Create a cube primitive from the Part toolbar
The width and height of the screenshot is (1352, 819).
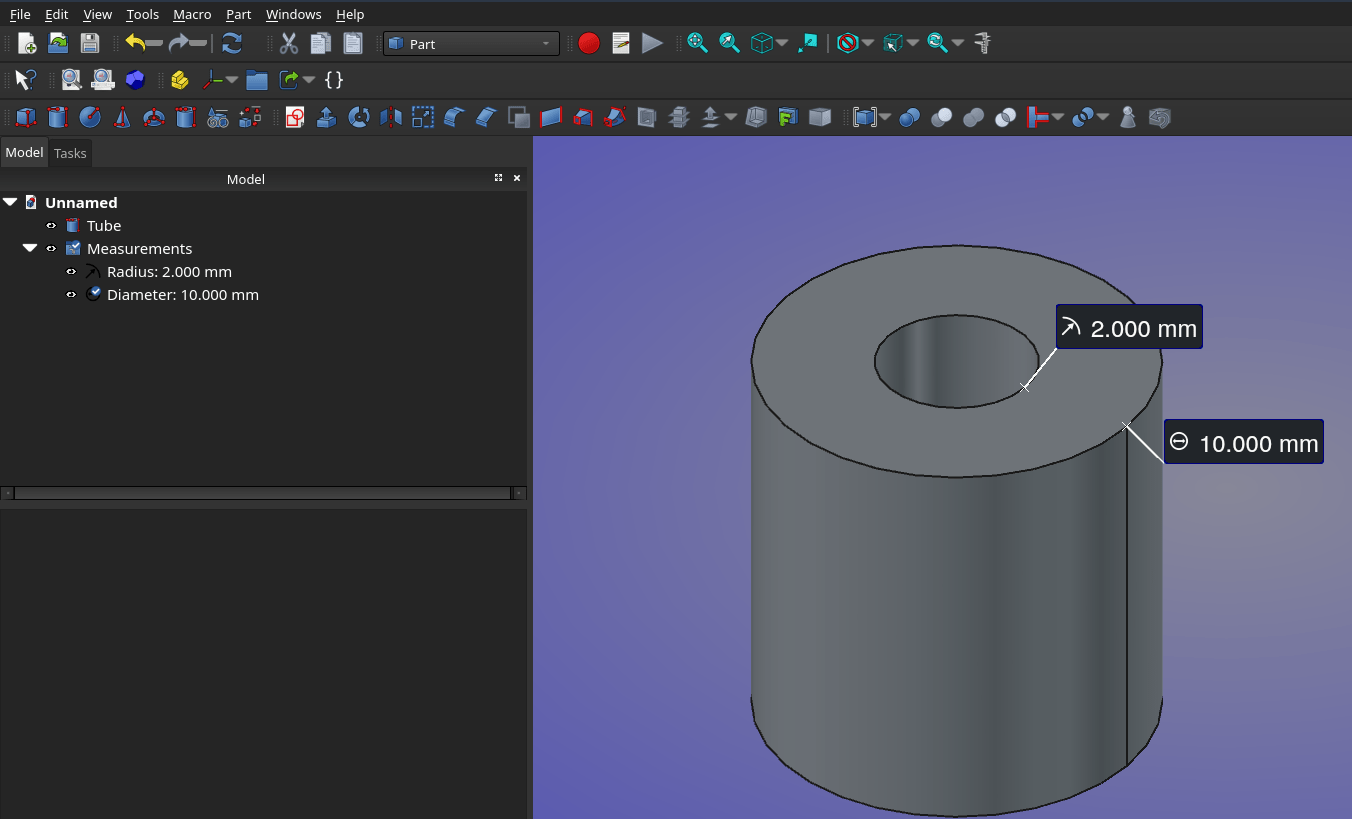click(x=26, y=118)
